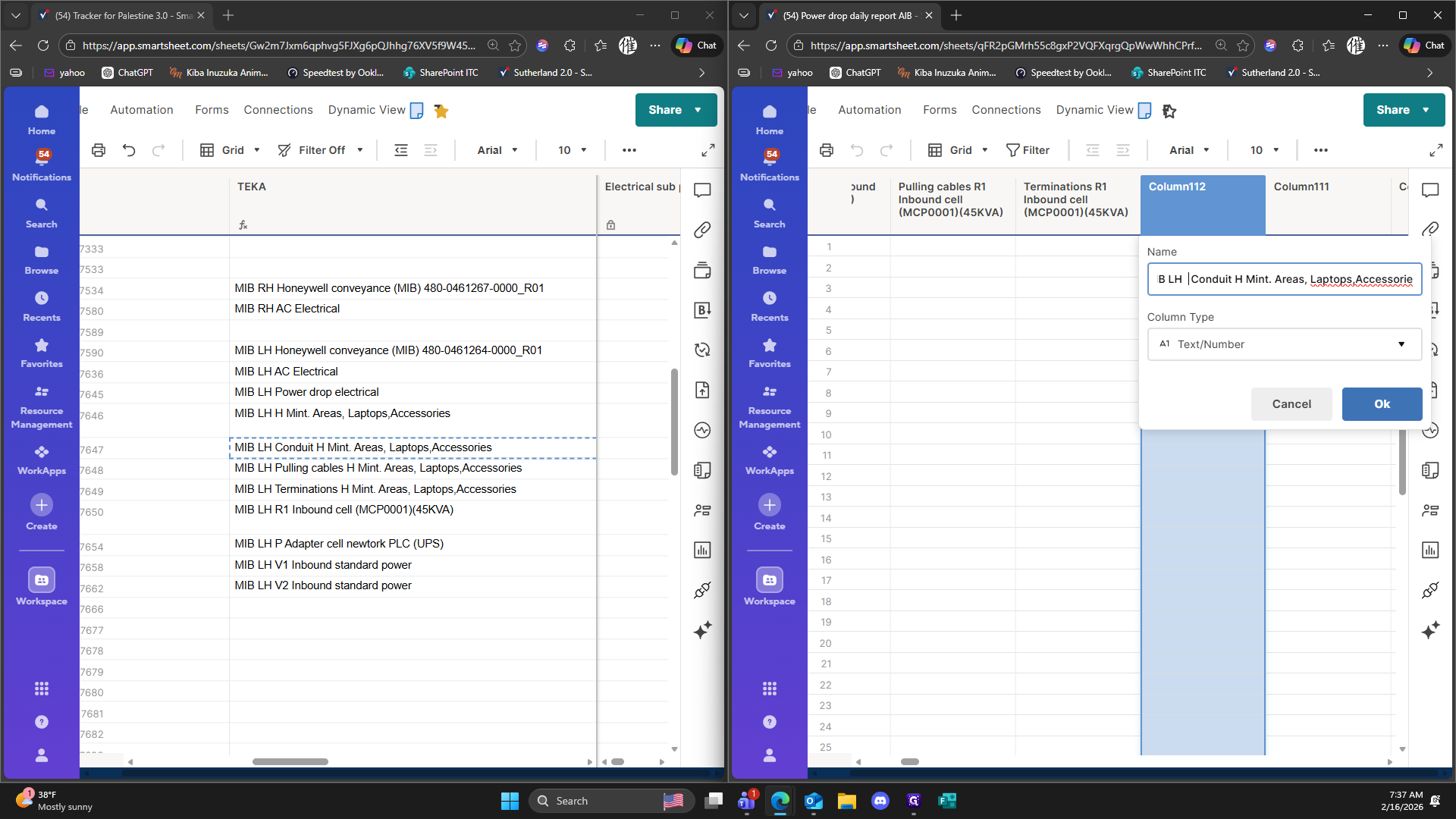
Task: Toggle the favorite star in left sheet
Action: [x=441, y=111]
